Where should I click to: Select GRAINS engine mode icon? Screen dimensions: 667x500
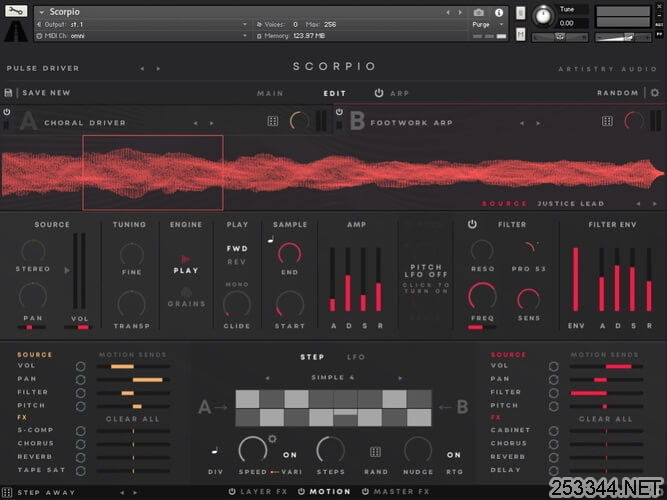pyautogui.click(x=185, y=292)
